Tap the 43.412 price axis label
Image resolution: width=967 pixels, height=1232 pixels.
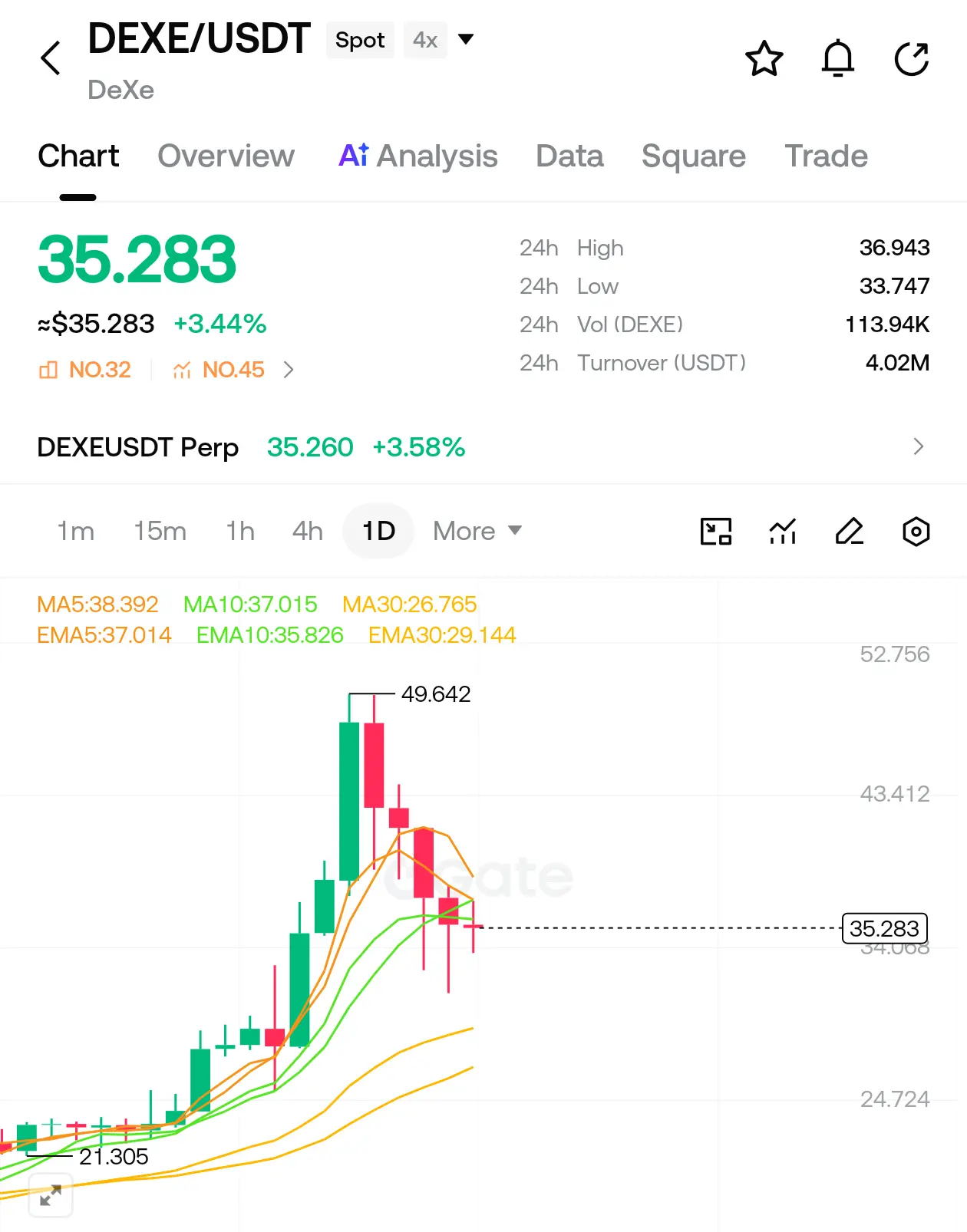pyautogui.click(x=895, y=794)
